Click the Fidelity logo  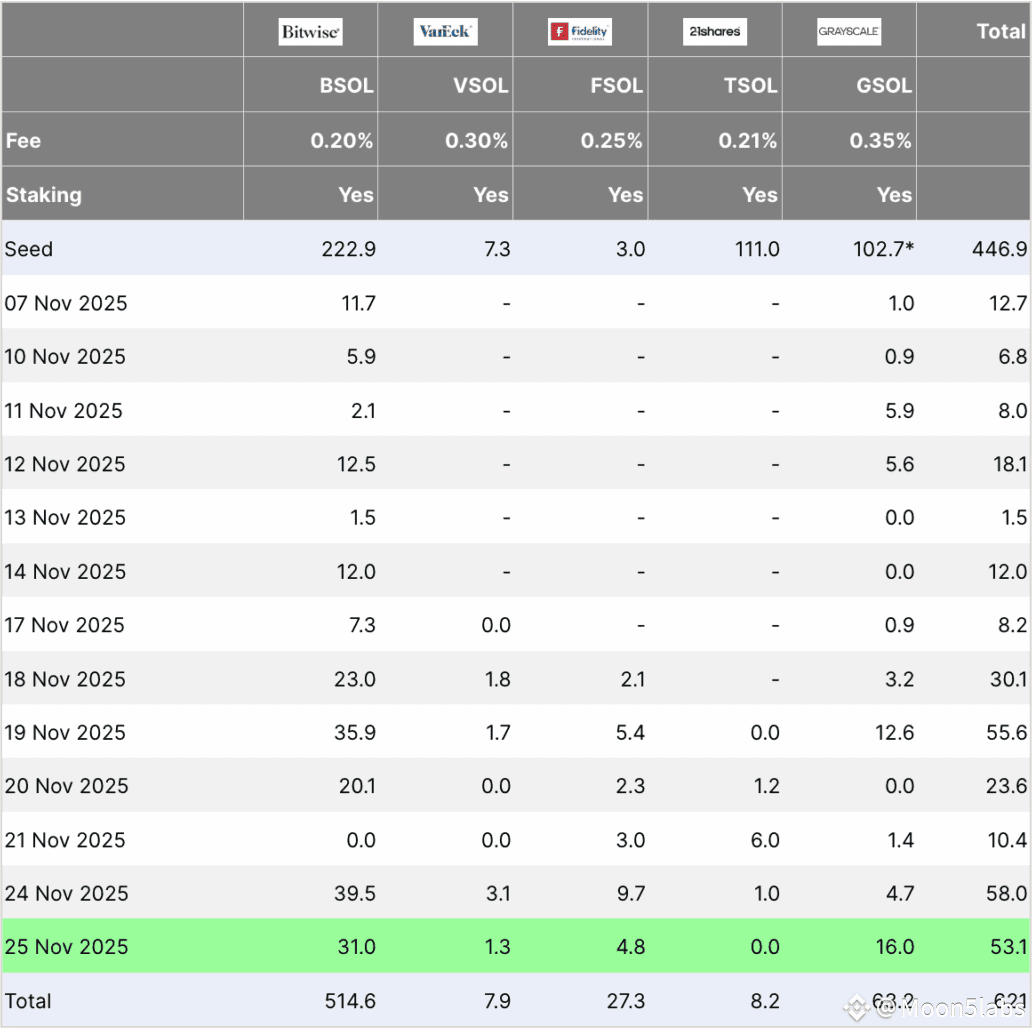pyautogui.click(x=580, y=31)
